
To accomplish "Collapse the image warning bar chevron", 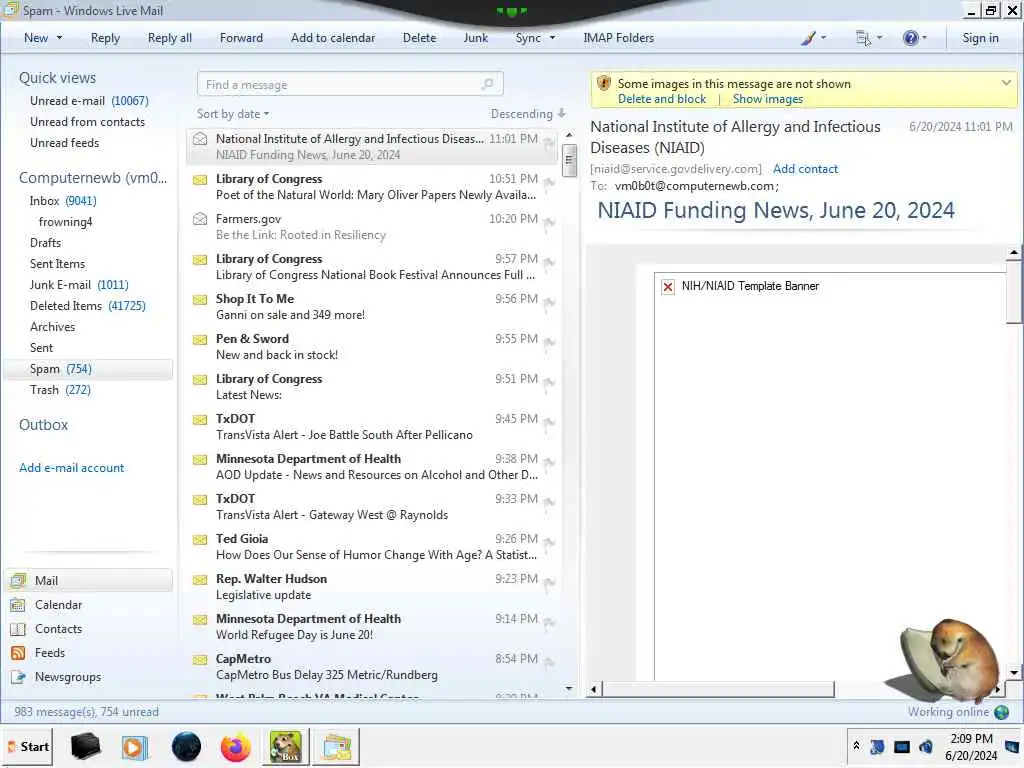I will [1006, 83].
